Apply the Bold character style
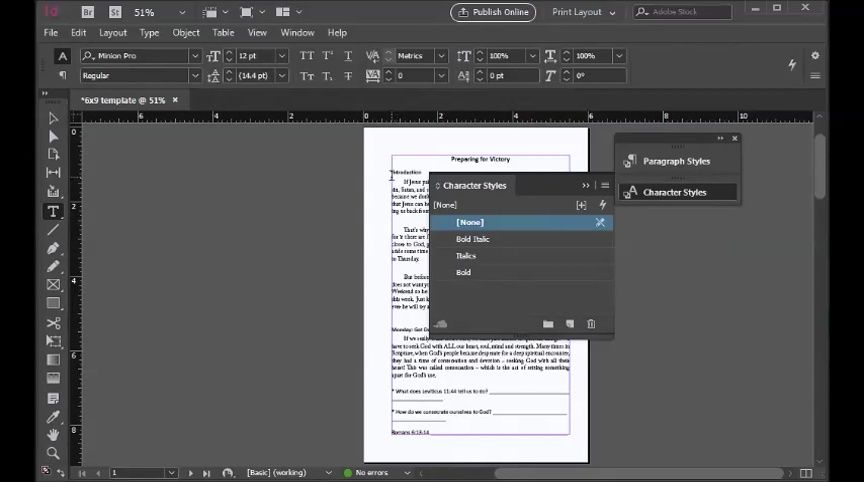 [521, 272]
